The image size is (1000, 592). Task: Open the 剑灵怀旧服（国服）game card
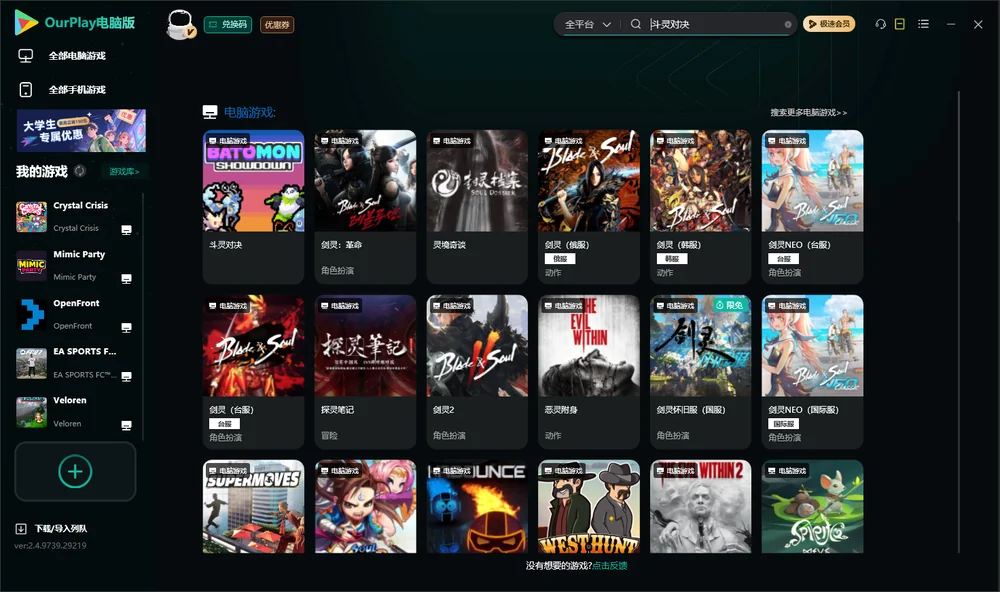(701, 372)
